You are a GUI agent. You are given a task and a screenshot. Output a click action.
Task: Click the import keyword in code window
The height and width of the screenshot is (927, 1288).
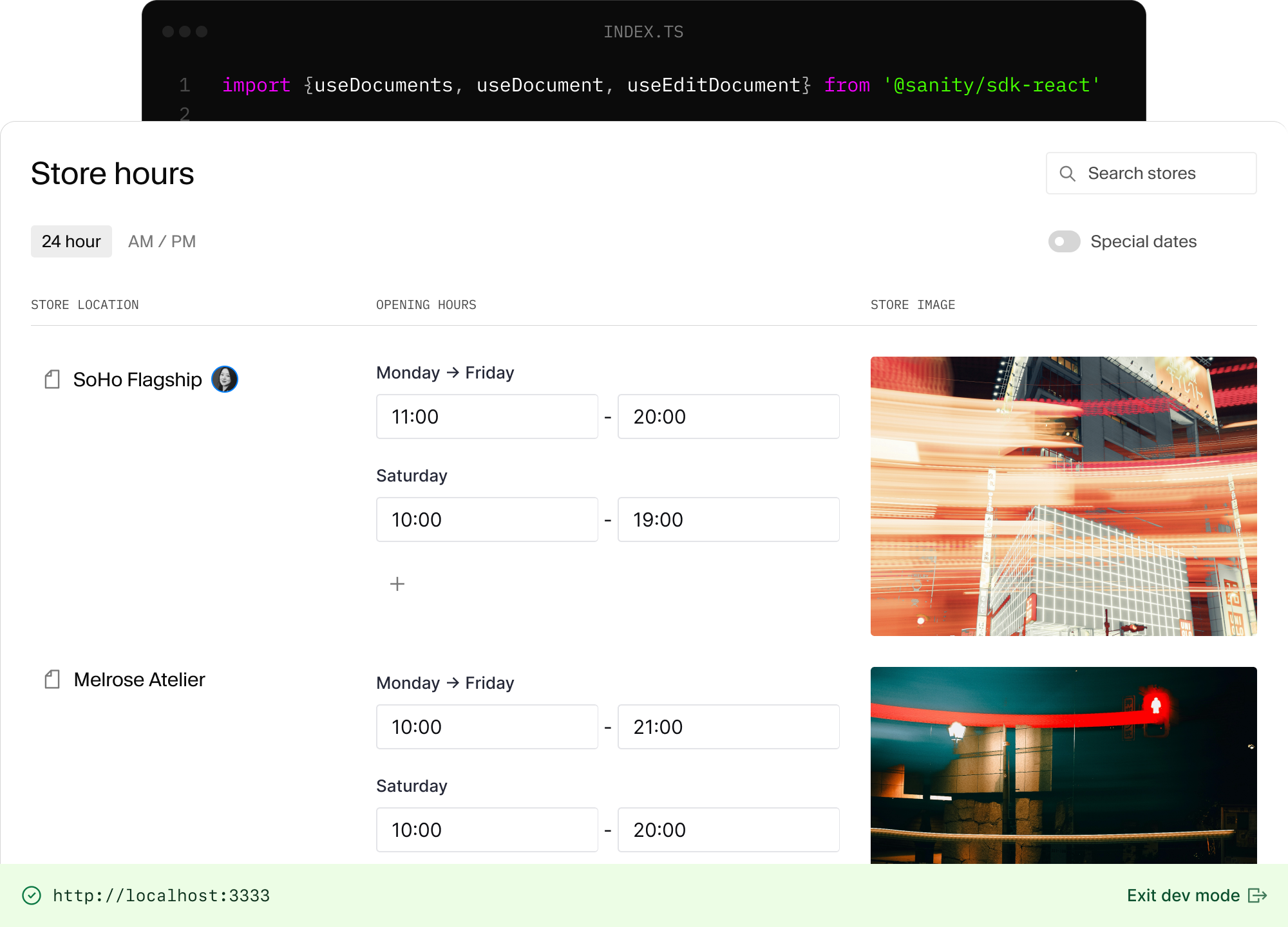click(256, 85)
